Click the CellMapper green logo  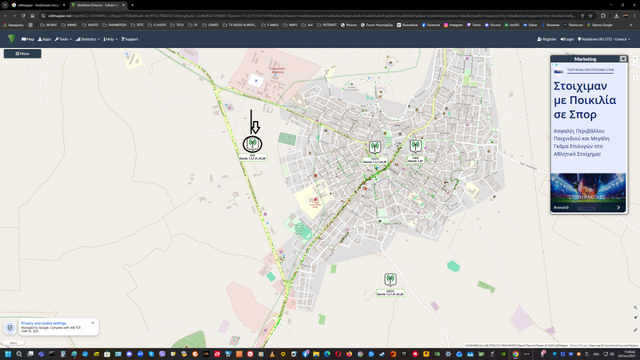[11, 39]
